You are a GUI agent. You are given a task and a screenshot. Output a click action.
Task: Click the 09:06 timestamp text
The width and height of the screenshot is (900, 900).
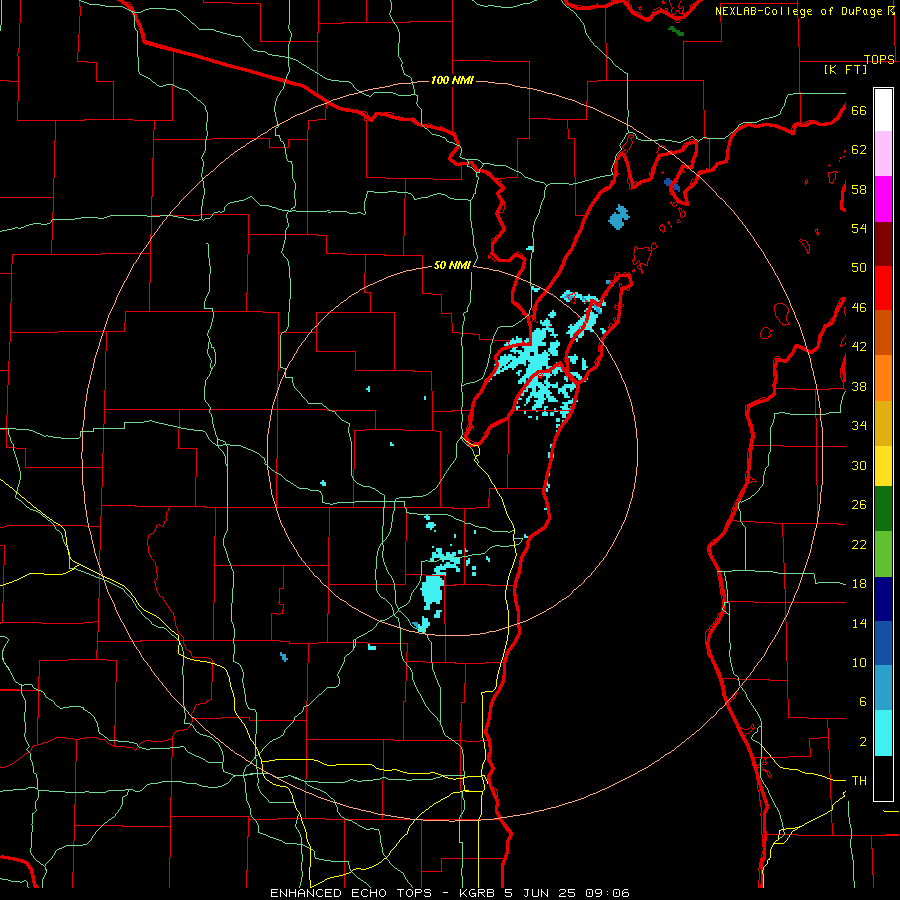pos(607,893)
